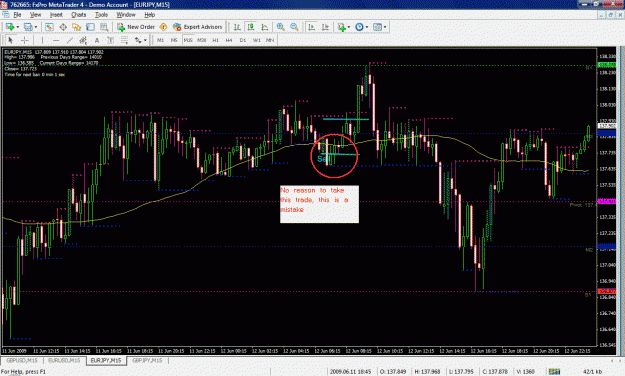The image size is (625, 376).
Task: Open the Data Window crosshair icon
Action: click(x=63, y=27)
